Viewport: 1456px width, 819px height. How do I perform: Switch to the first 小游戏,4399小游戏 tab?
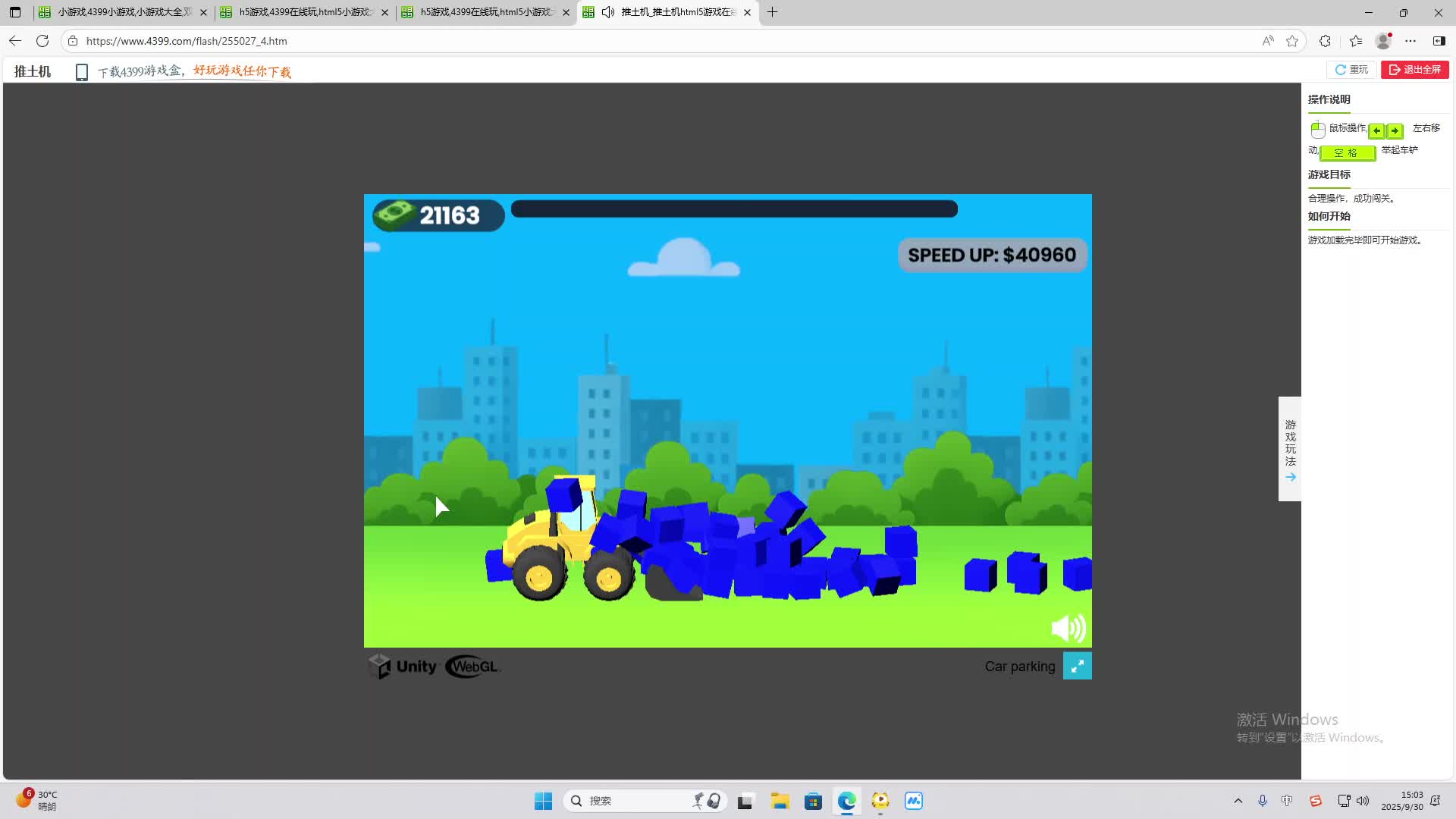tap(123, 12)
